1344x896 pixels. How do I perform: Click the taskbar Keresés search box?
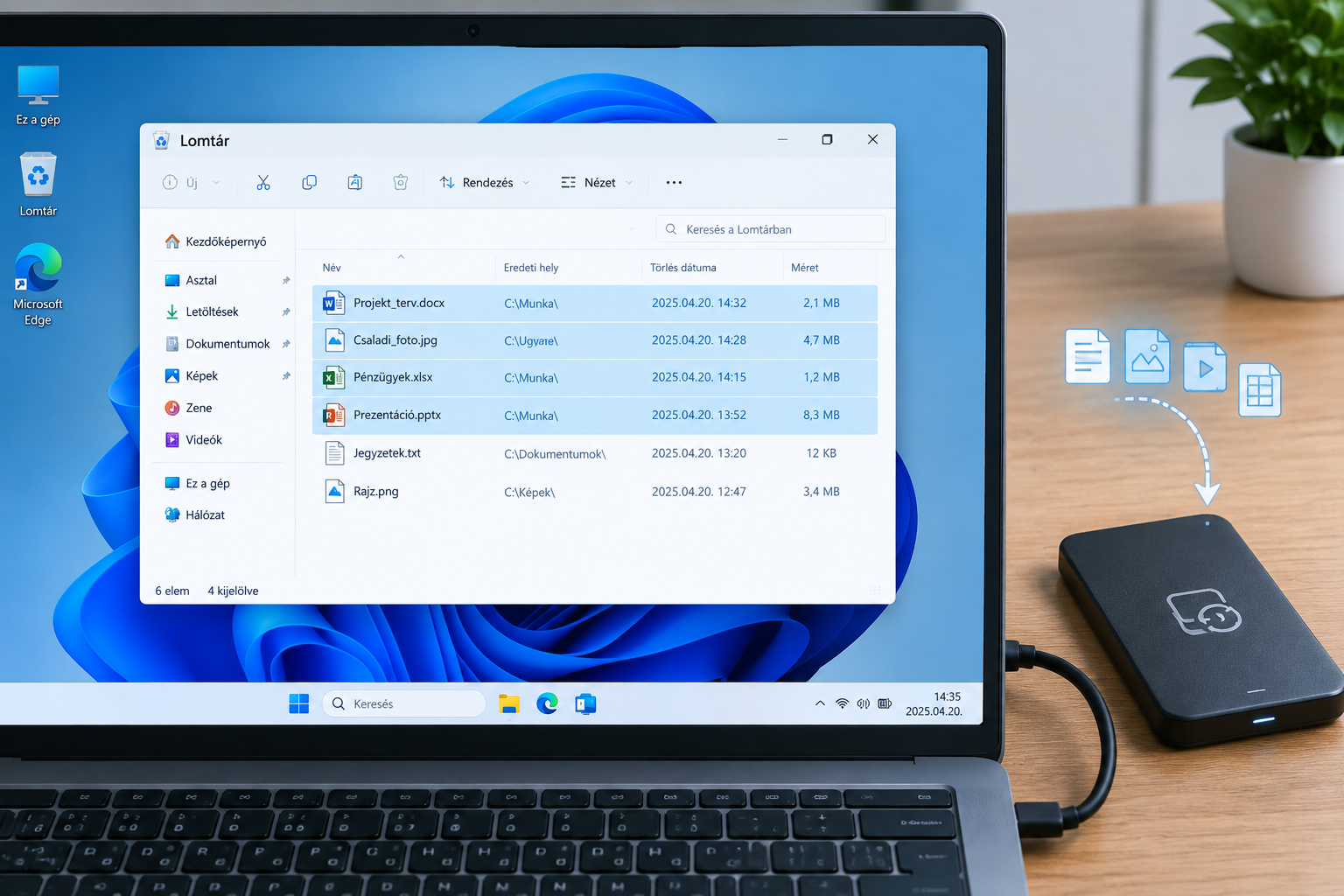404,703
